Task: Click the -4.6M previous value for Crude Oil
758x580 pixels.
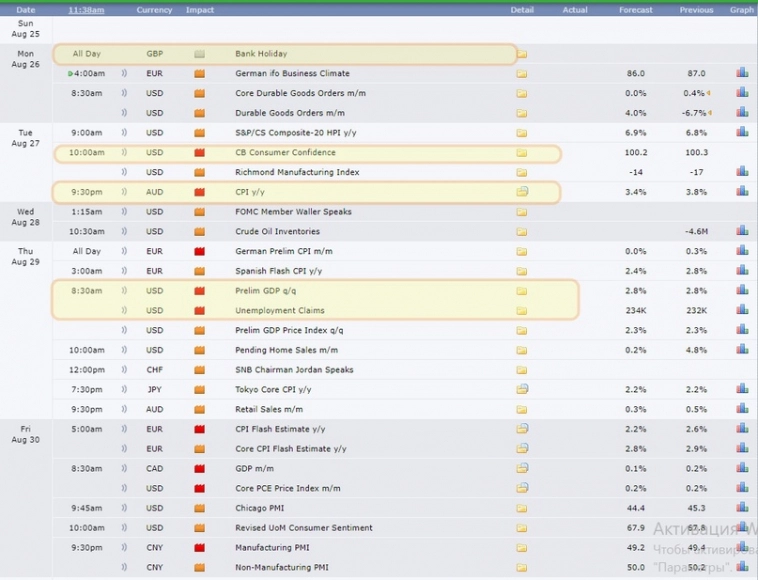Action: pos(696,232)
